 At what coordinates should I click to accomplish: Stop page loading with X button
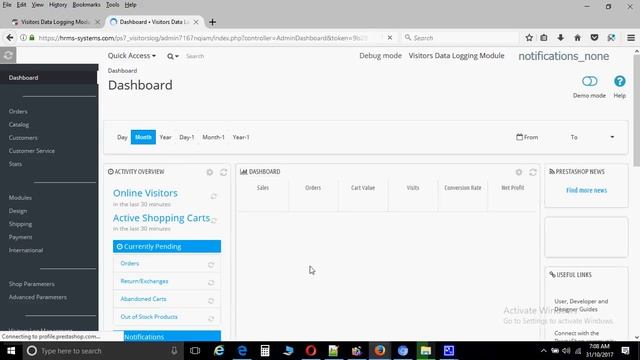[x=390, y=38]
